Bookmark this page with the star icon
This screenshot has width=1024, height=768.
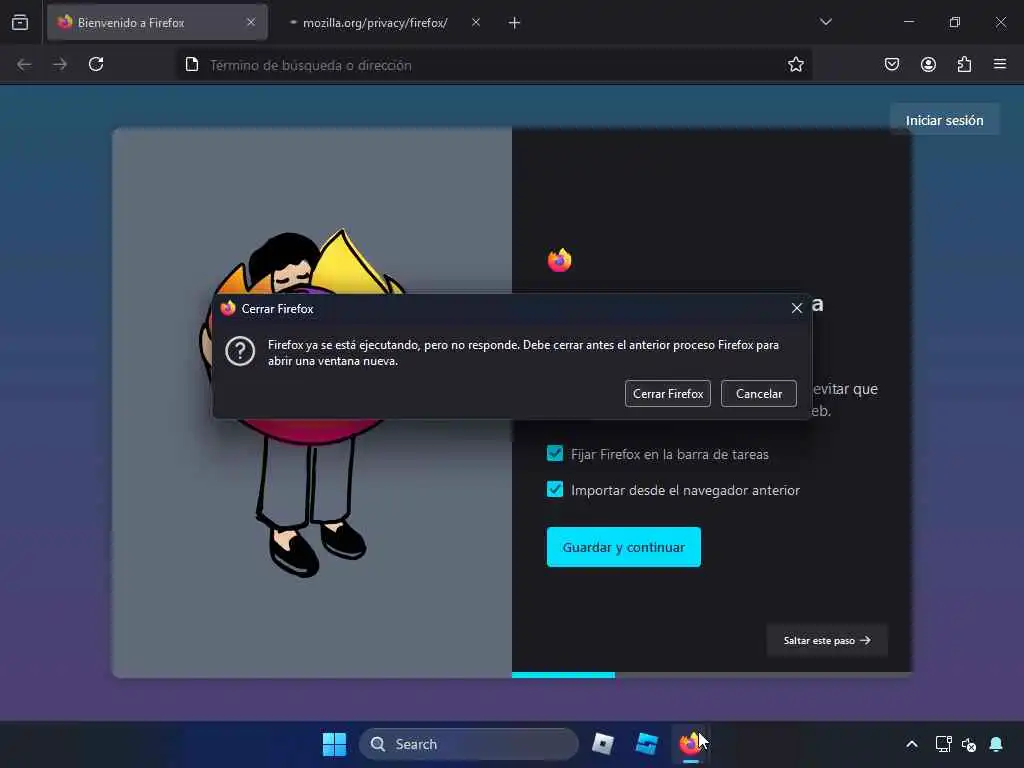[795, 64]
